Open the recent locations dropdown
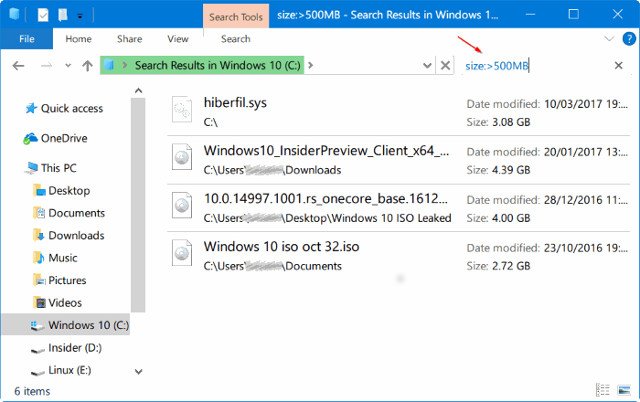 [68, 65]
